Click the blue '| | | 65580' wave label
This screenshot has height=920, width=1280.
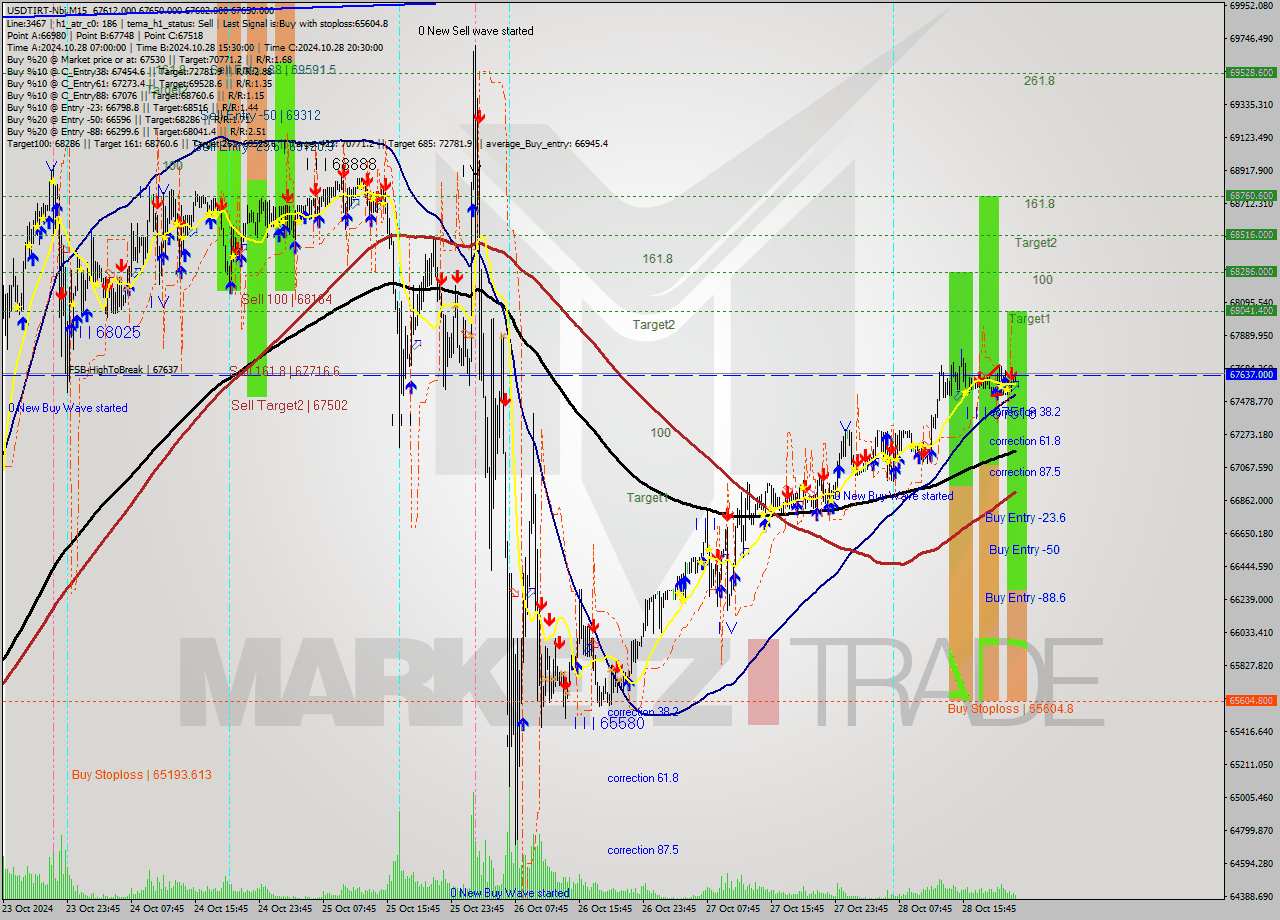click(x=610, y=723)
